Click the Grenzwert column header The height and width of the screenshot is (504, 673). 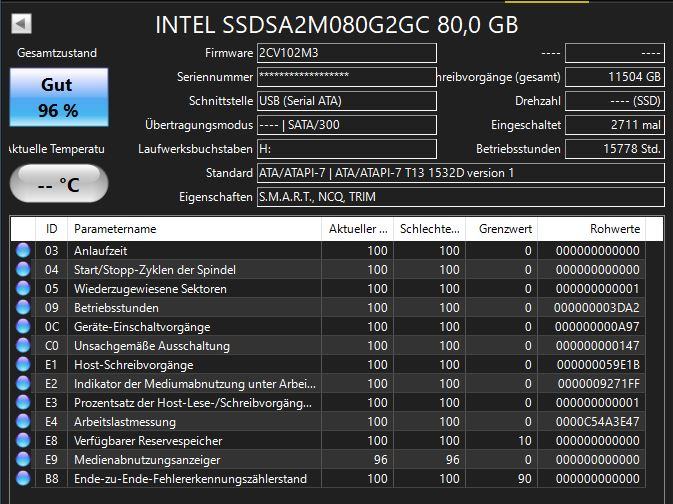click(501, 228)
